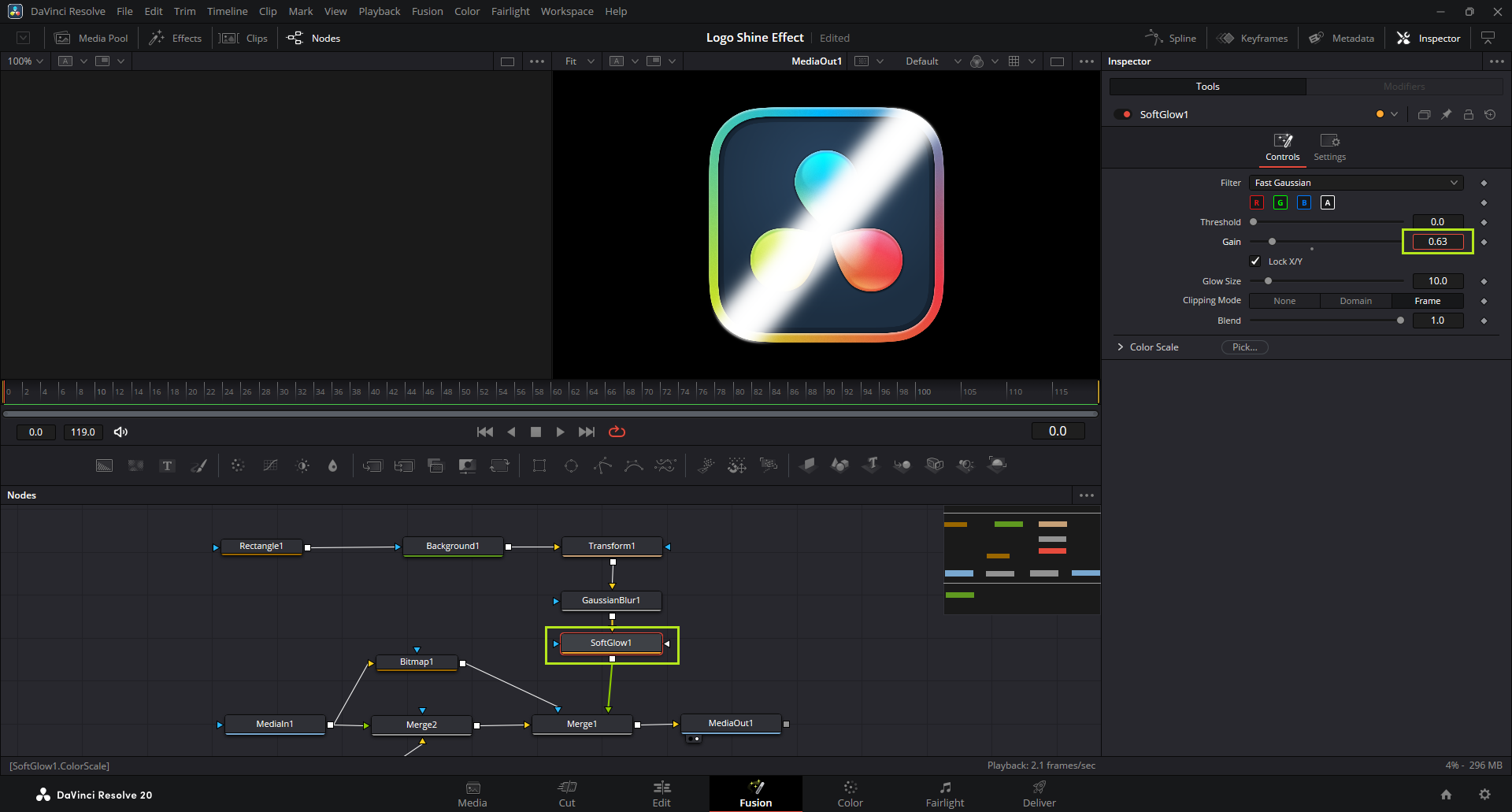Lock the SoftGlow1 node in Inspector

(x=1468, y=115)
